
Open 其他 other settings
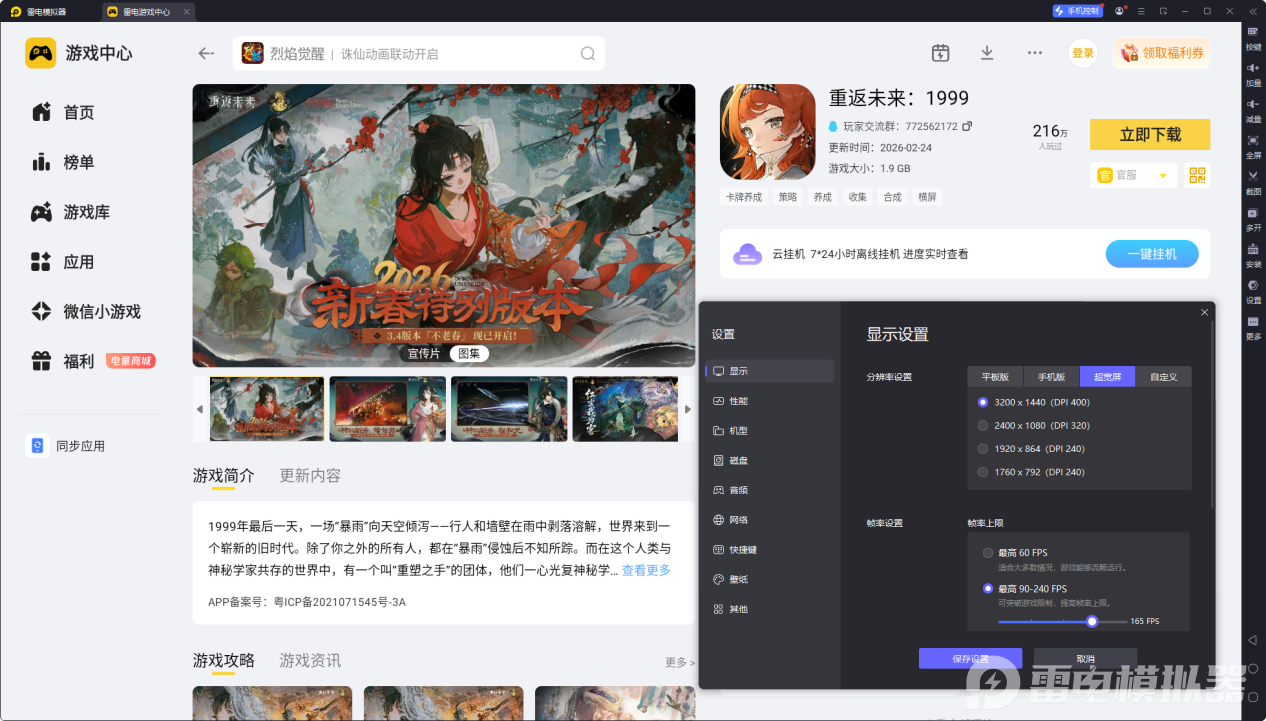pyautogui.click(x=769, y=609)
